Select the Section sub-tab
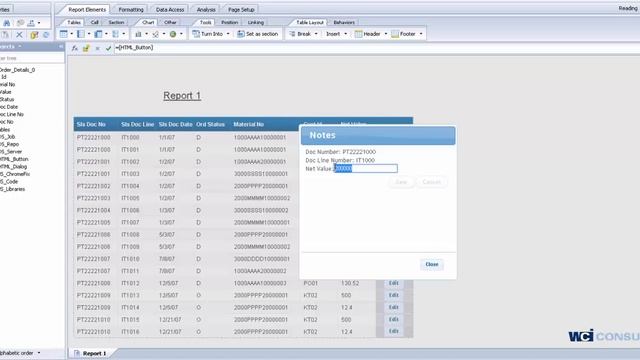The width and height of the screenshot is (640, 360). pos(116,22)
